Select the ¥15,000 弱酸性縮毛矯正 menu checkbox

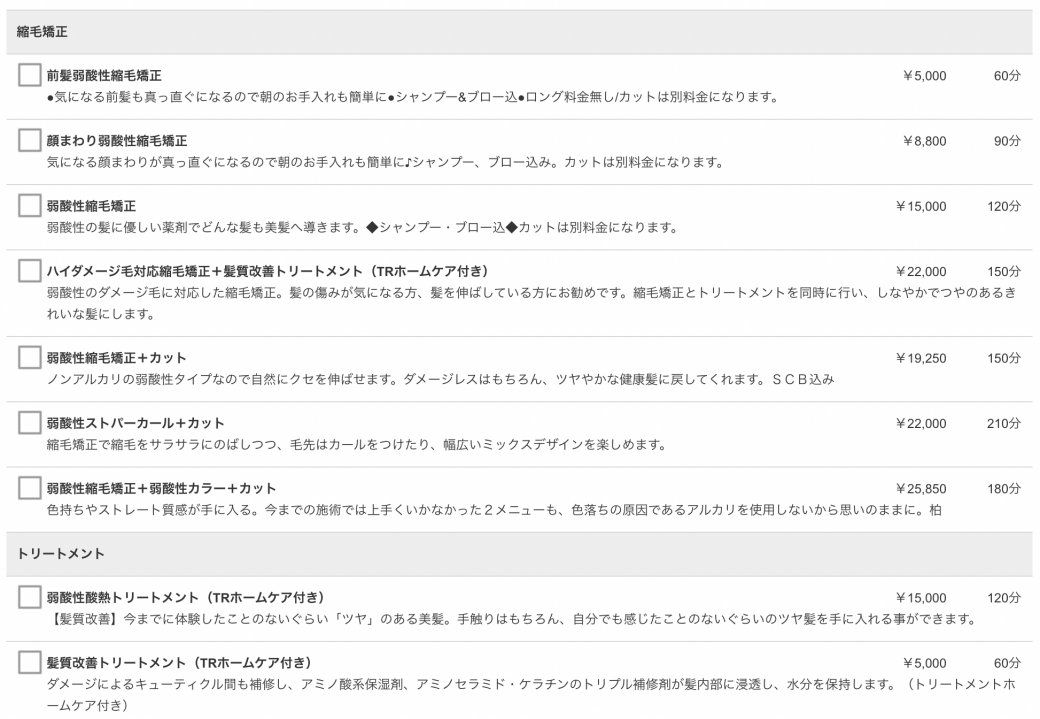(x=30, y=206)
